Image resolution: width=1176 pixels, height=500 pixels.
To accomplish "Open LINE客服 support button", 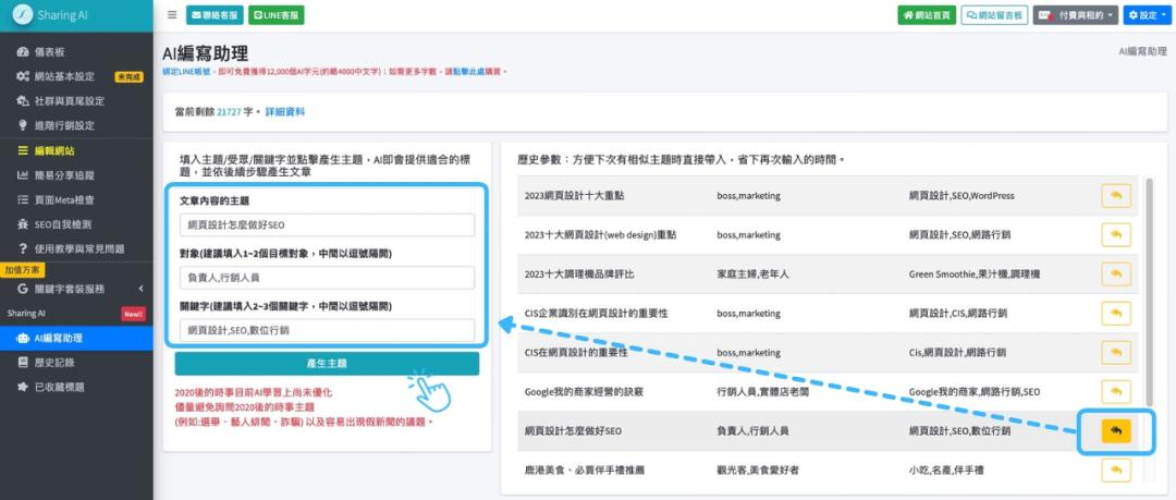I will [276, 15].
